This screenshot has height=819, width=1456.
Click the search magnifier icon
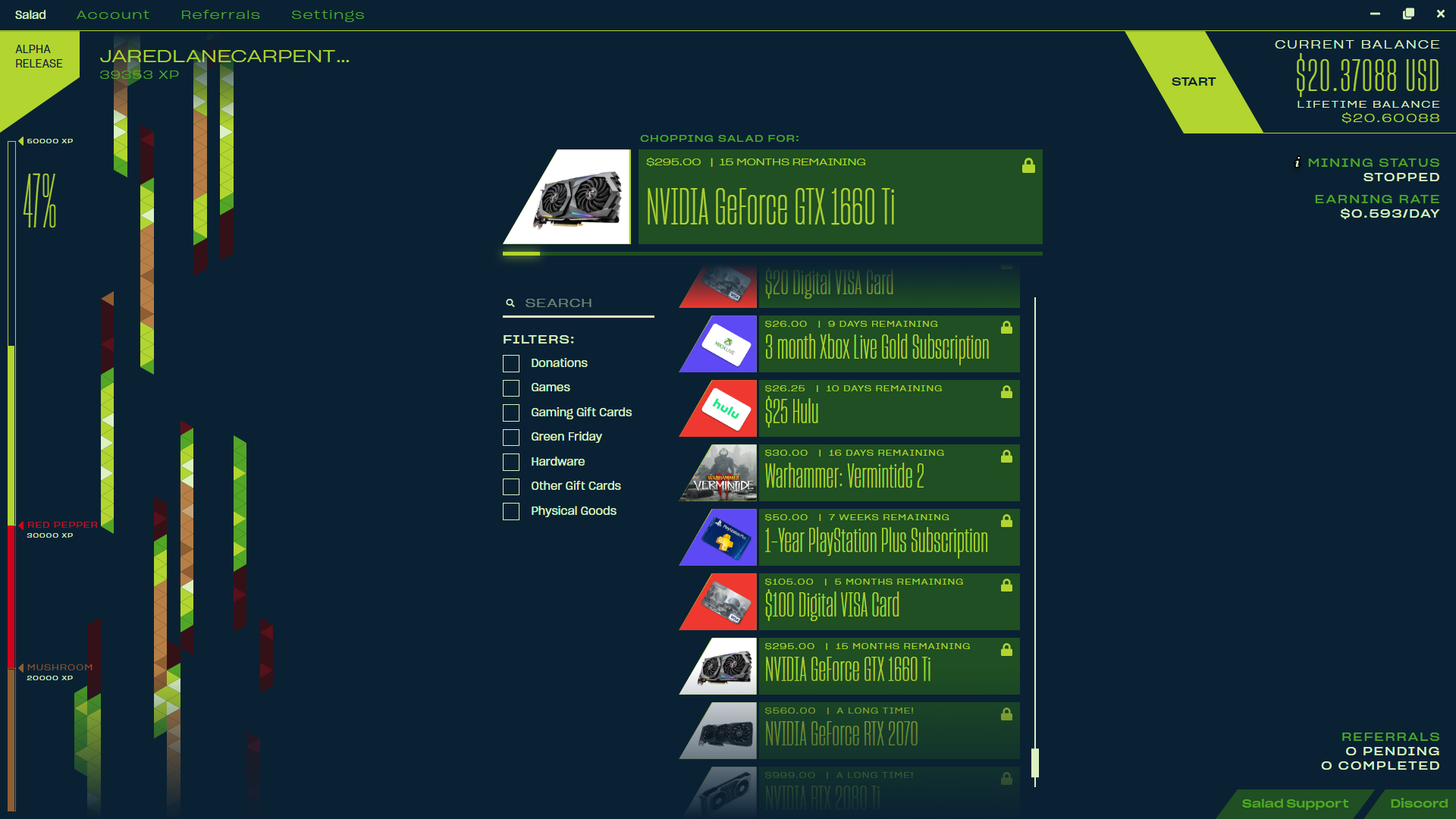(x=510, y=303)
